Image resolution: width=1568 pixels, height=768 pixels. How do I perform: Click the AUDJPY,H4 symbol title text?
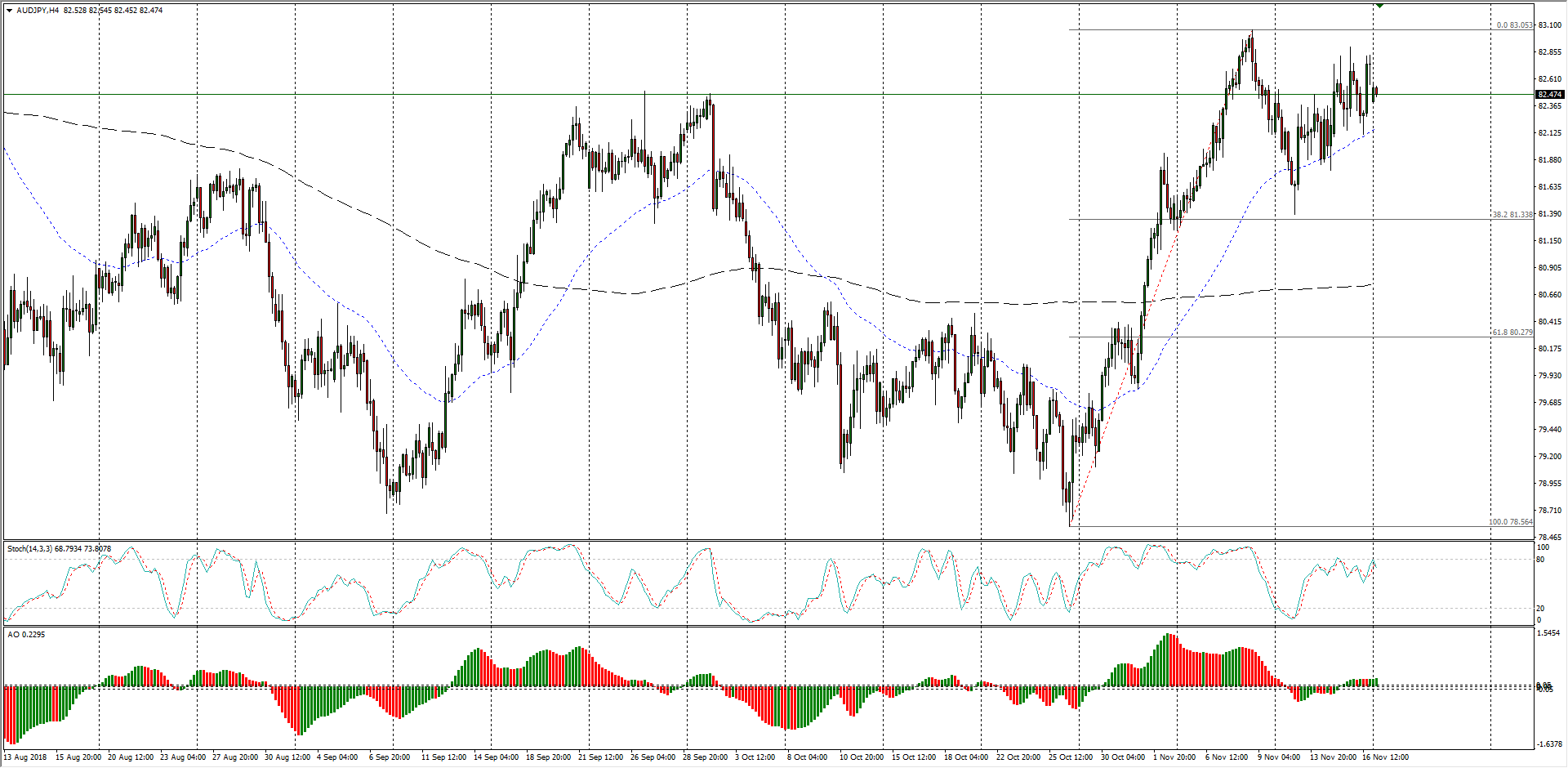point(37,11)
